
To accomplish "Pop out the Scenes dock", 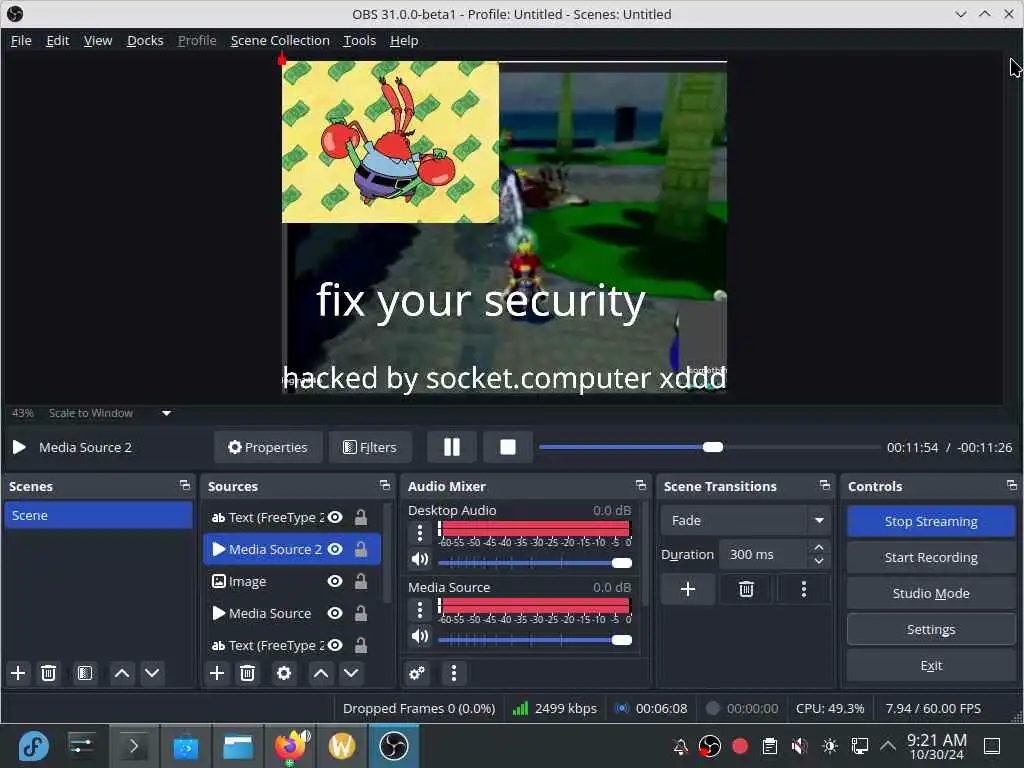I will (185, 485).
